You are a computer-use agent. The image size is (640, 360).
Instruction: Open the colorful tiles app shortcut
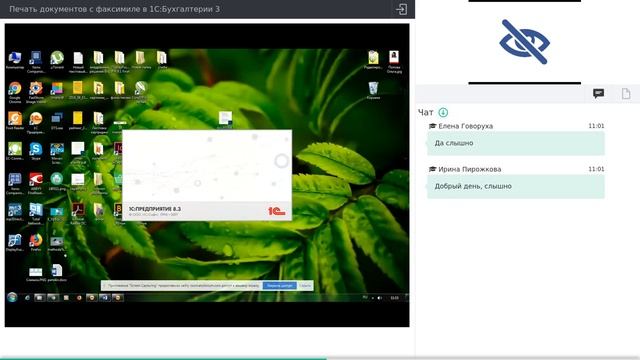pos(57,90)
